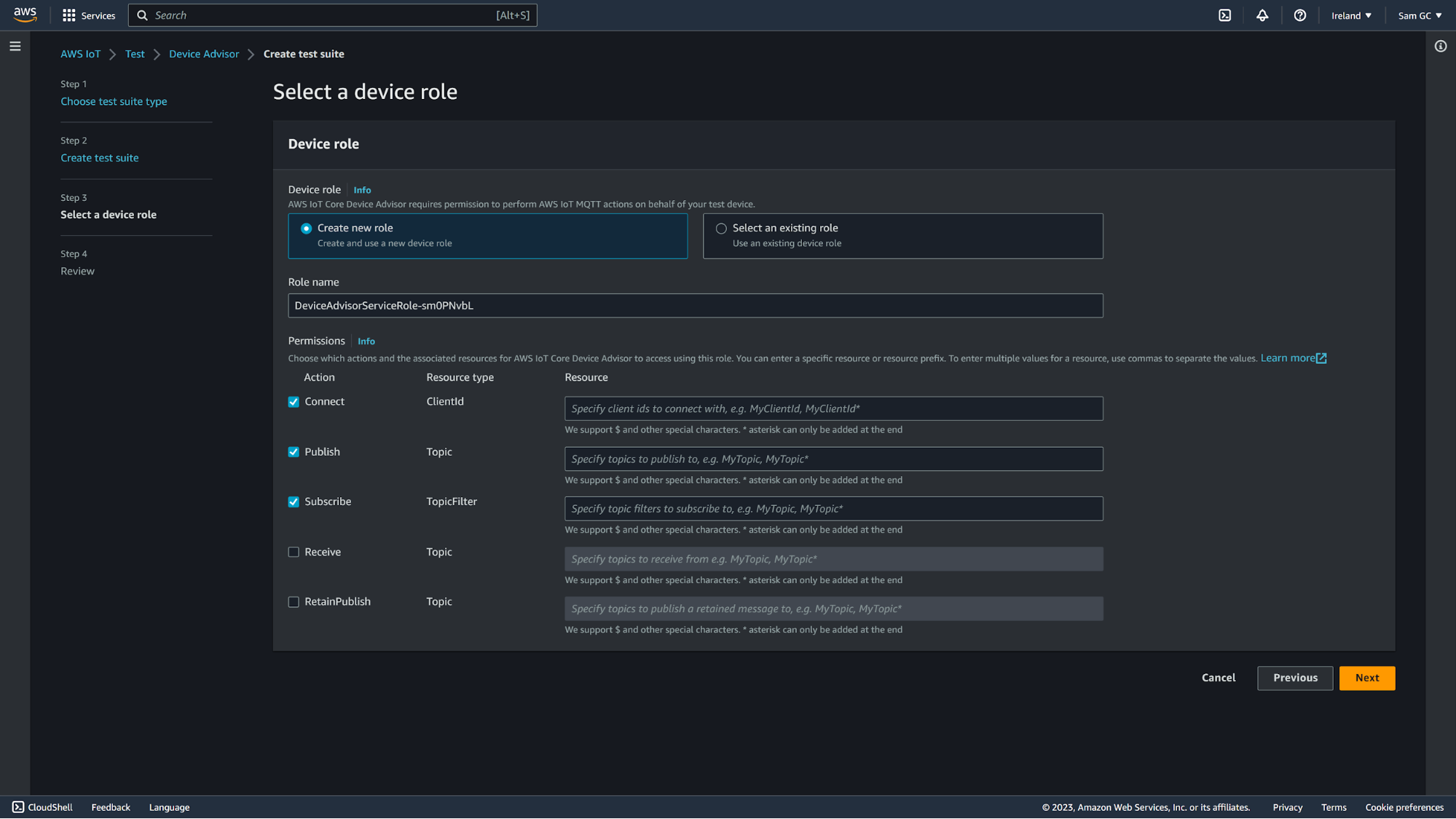Viewport: 1456px width, 819px height.
Task: Click the AWS logo home icon
Action: point(25,15)
